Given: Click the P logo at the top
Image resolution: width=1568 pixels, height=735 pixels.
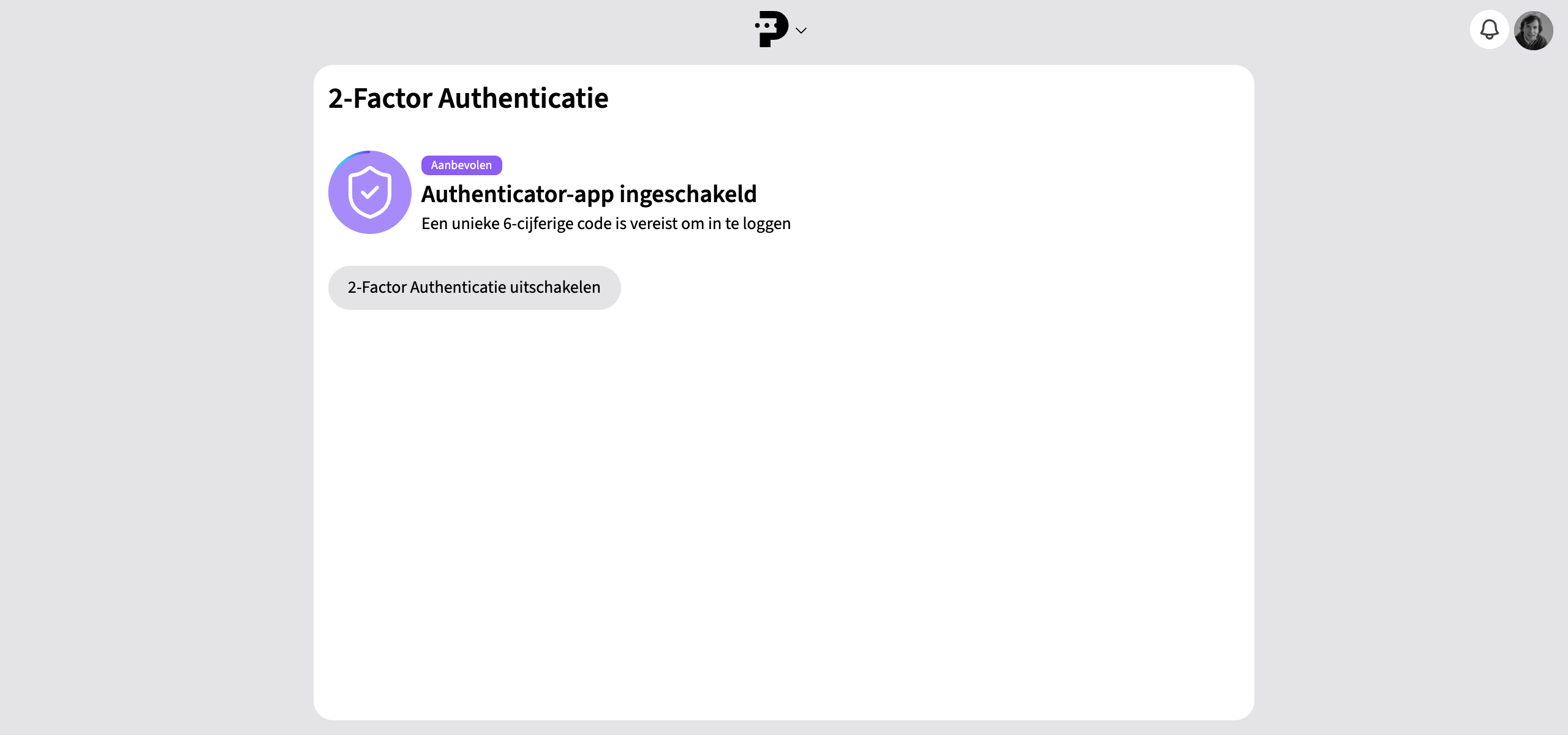Looking at the screenshot, I should tap(772, 29).
